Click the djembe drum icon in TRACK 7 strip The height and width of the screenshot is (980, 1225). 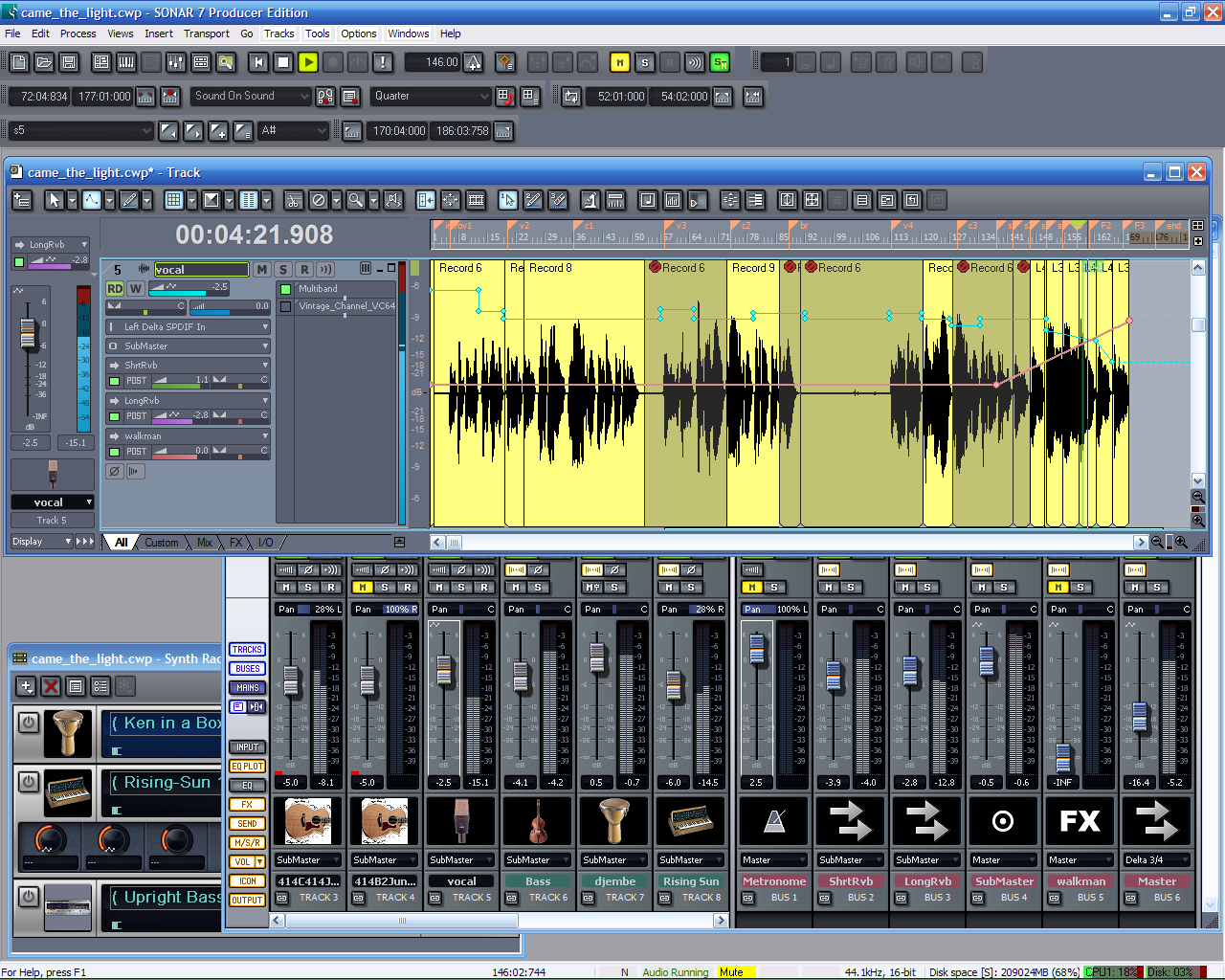coord(614,821)
